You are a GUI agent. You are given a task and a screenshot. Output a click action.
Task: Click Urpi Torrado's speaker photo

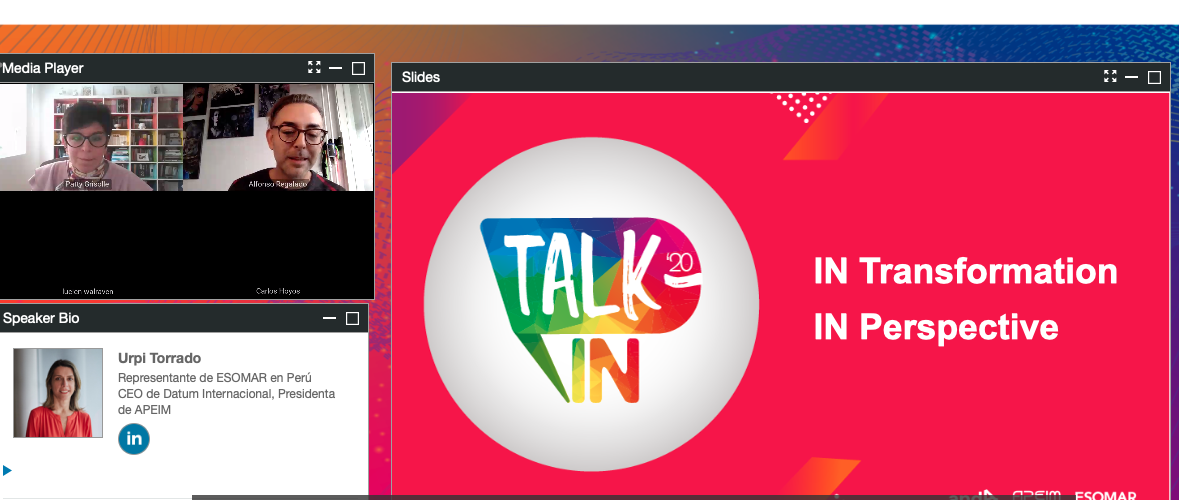(58, 392)
